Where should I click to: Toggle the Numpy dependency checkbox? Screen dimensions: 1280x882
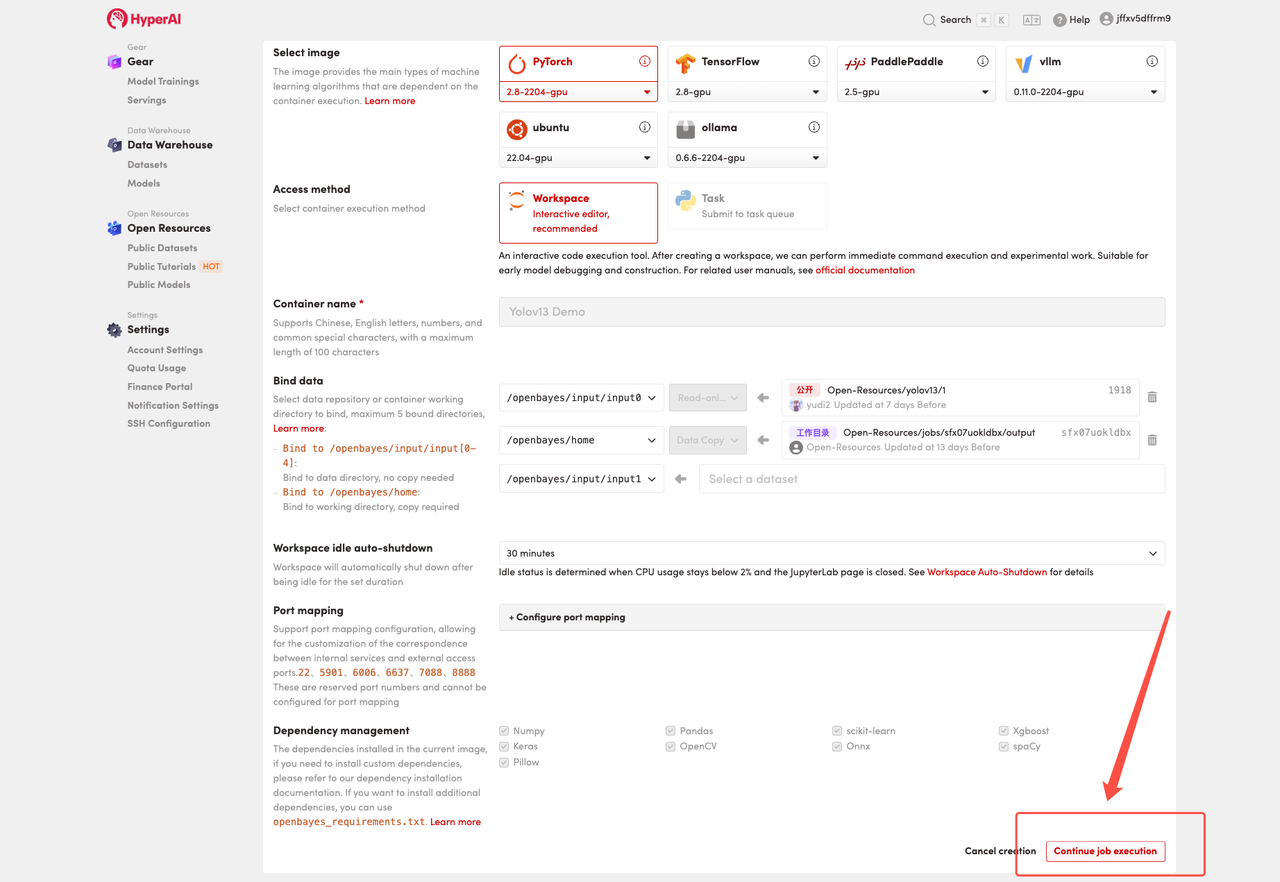click(x=504, y=731)
